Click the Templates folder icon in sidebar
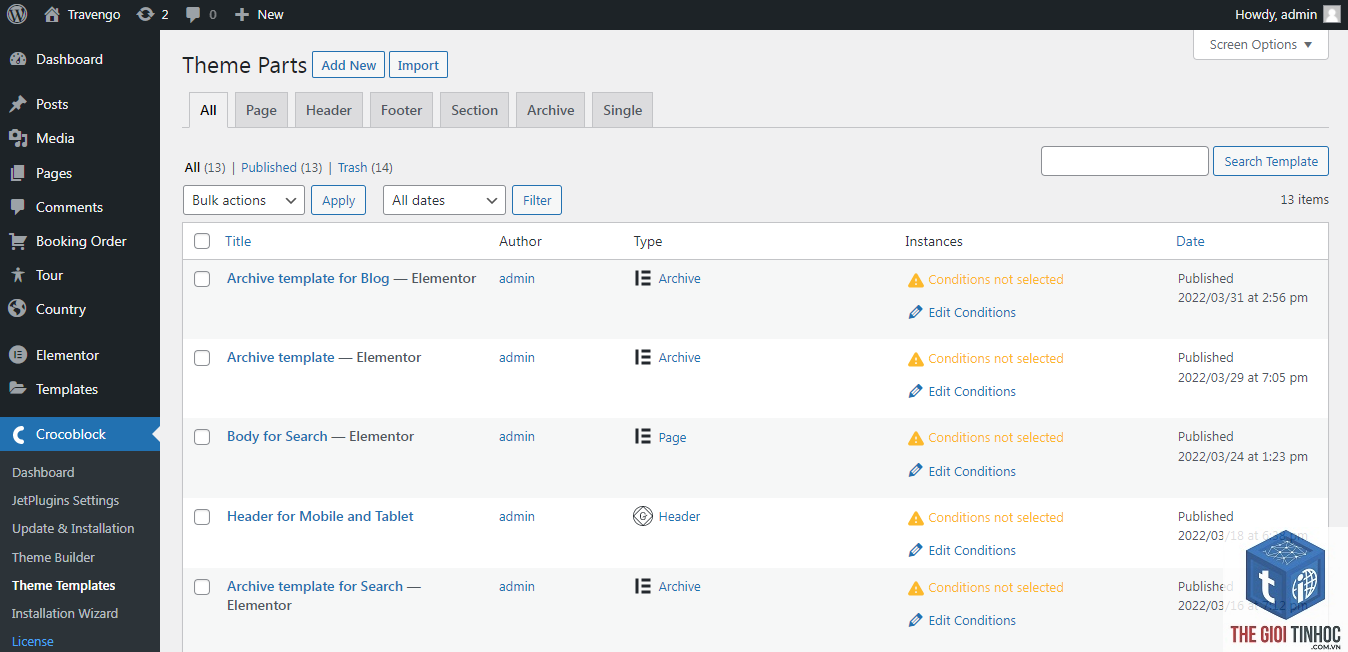The width and height of the screenshot is (1348, 652). click(17, 389)
